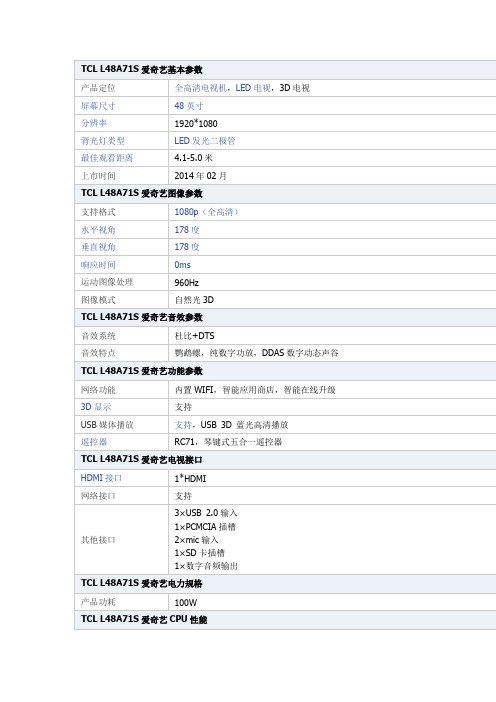Image resolution: width=496 pixels, height=702 pixels.
Task: Open the 支持 link in USB 媒体播放 row
Action: point(183,425)
